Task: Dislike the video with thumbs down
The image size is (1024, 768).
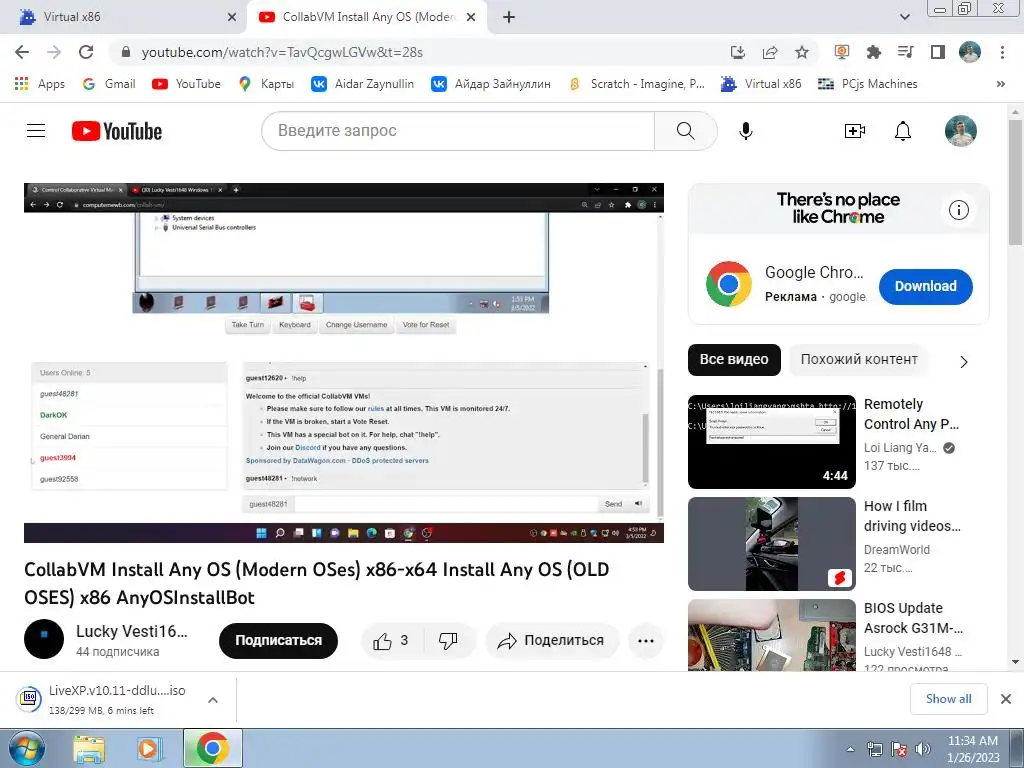Action: pyautogui.click(x=449, y=641)
